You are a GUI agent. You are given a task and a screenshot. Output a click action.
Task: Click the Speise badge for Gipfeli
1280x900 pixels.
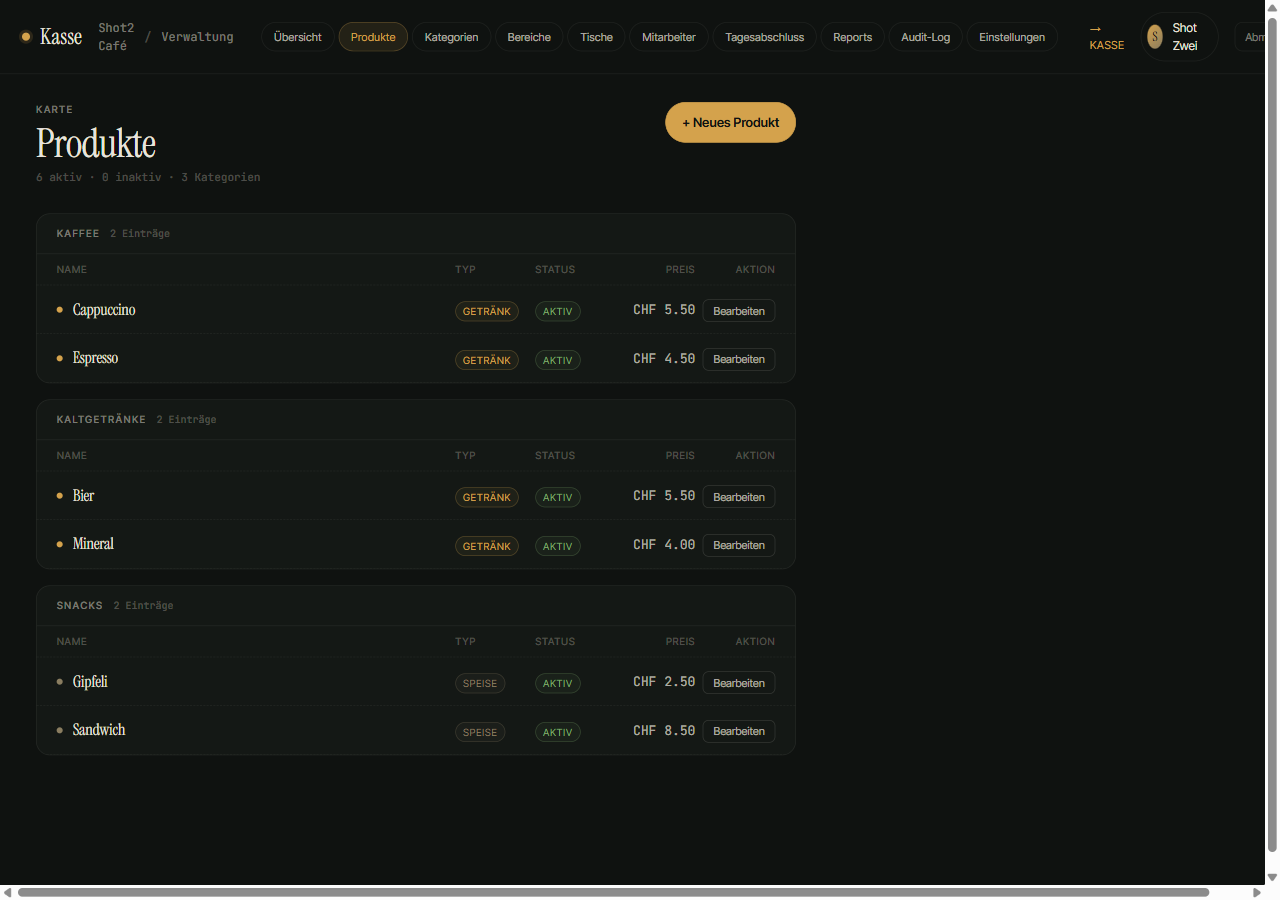point(480,683)
